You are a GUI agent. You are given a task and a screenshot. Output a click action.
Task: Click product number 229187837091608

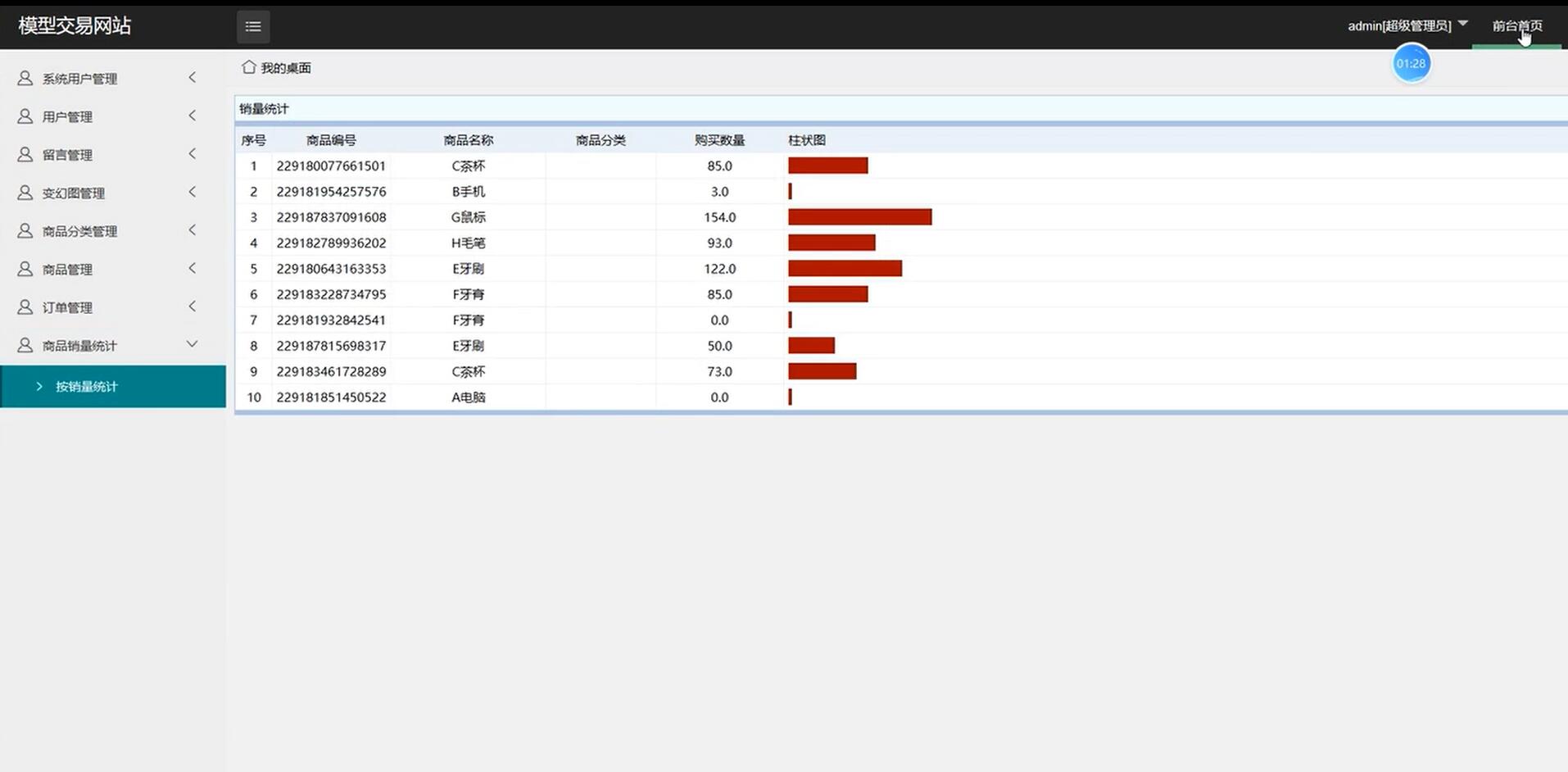[331, 217]
